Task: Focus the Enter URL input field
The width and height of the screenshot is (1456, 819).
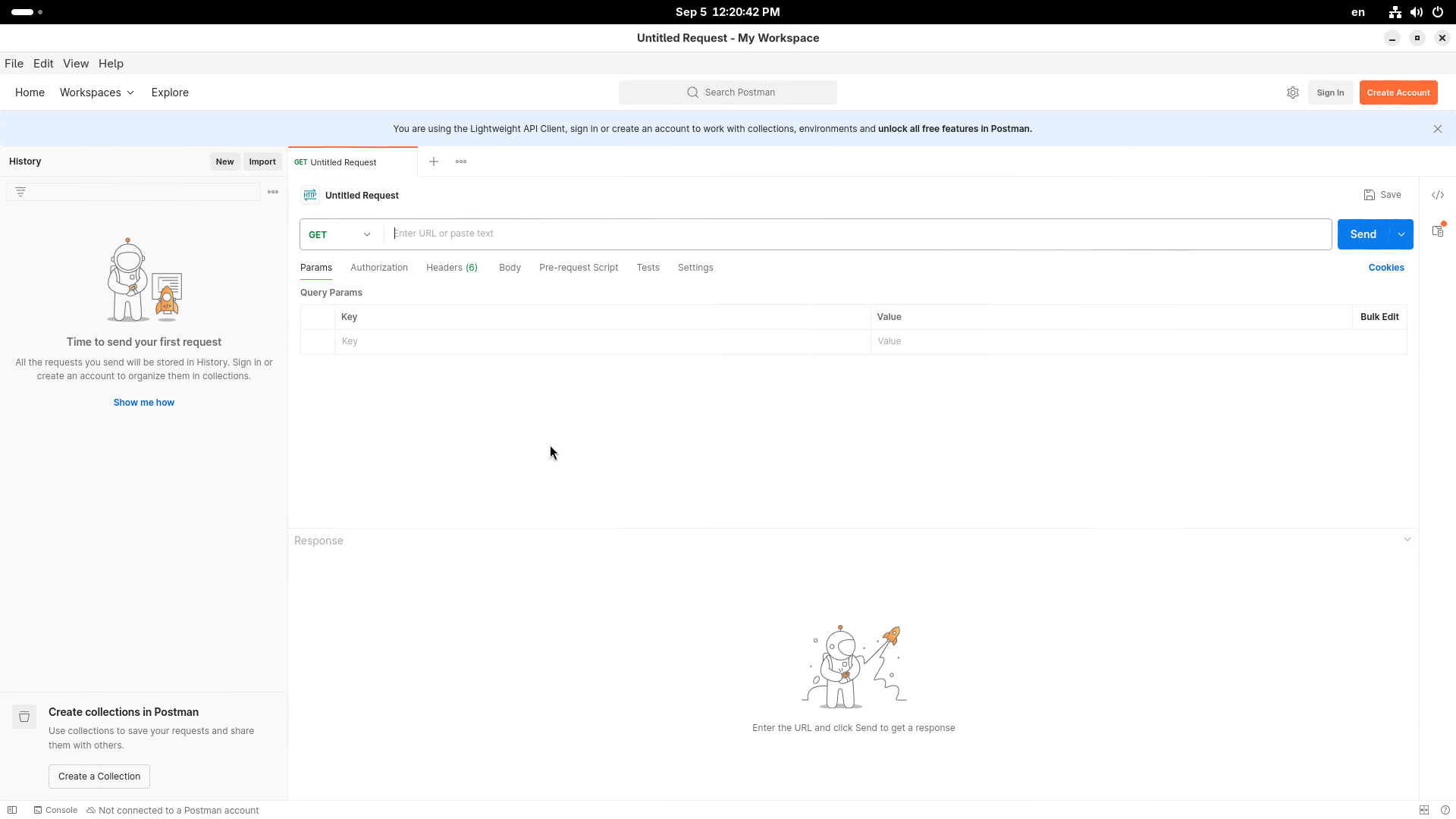Action: coord(858,234)
